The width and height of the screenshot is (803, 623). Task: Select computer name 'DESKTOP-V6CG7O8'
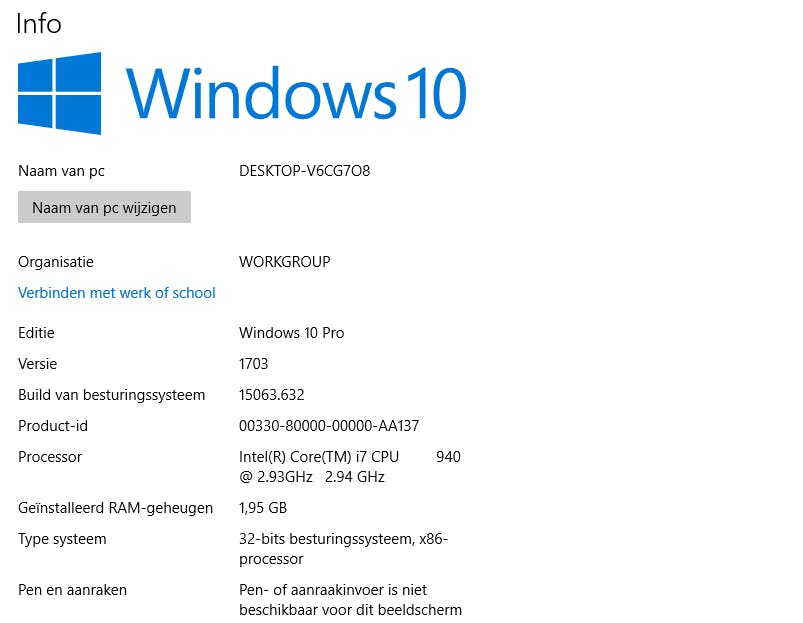point(304,171)
